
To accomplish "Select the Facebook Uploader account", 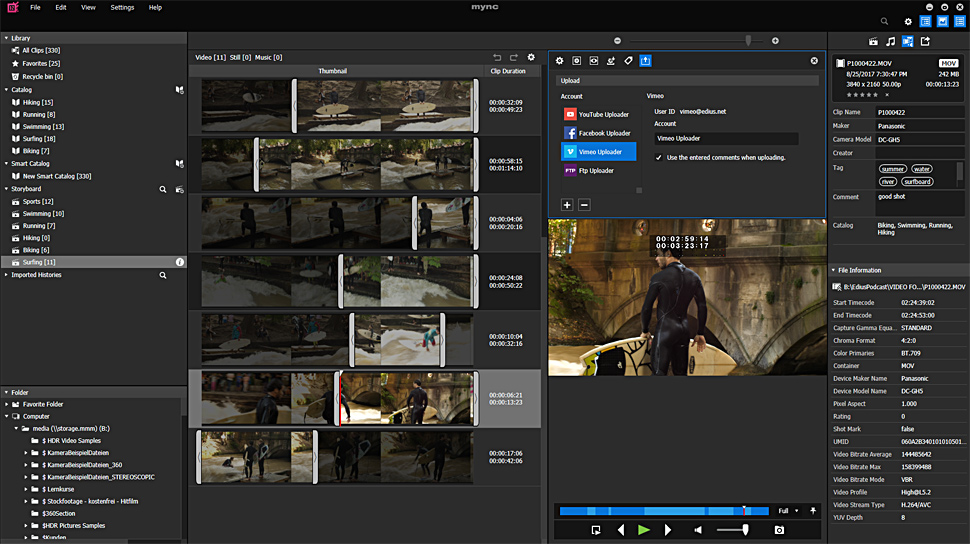I will point(598,133).
